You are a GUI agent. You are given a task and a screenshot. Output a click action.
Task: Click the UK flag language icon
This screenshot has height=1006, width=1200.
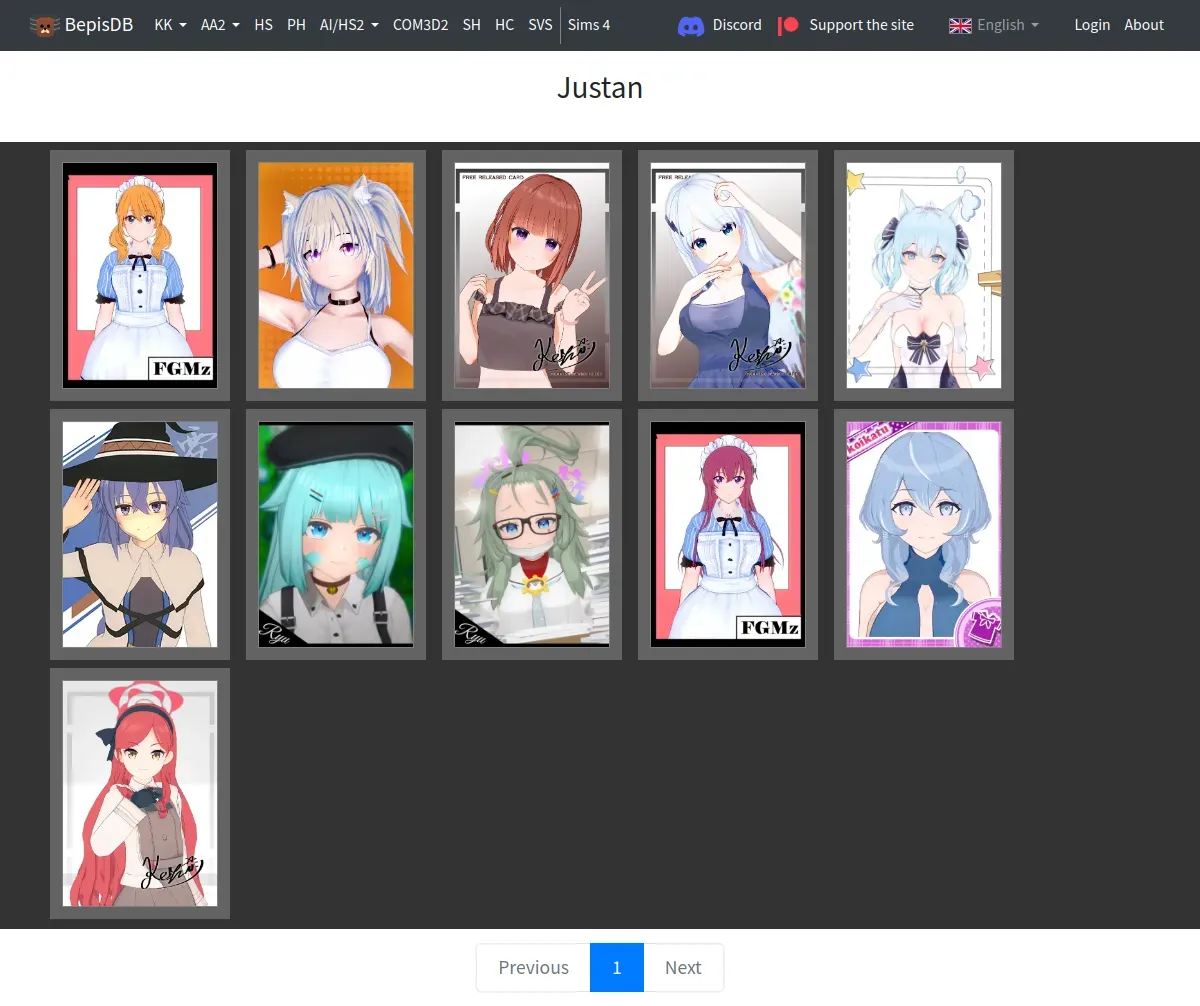tap(960, 25)
